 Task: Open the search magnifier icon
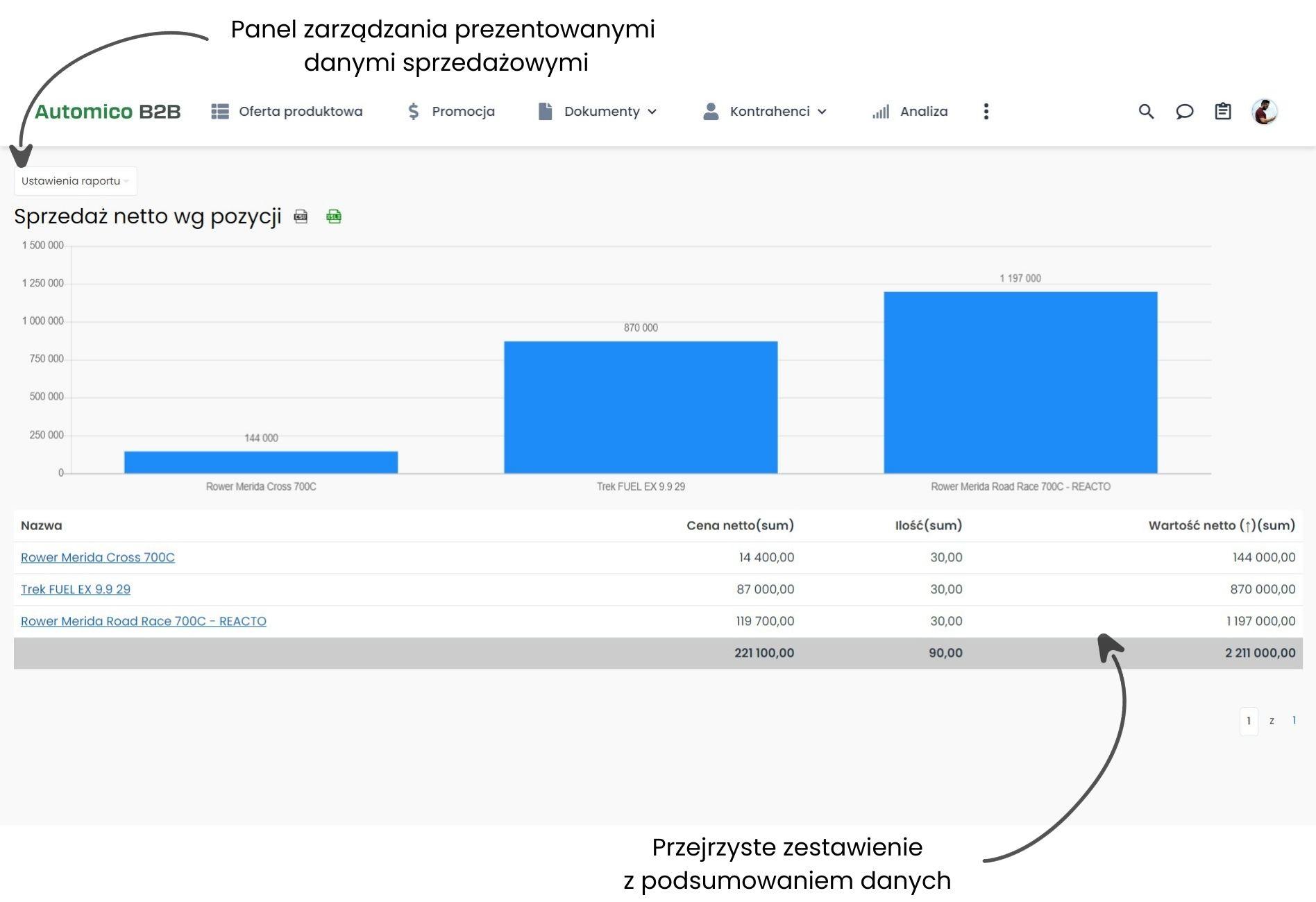pyautogui.click(x=1146, y=112)
